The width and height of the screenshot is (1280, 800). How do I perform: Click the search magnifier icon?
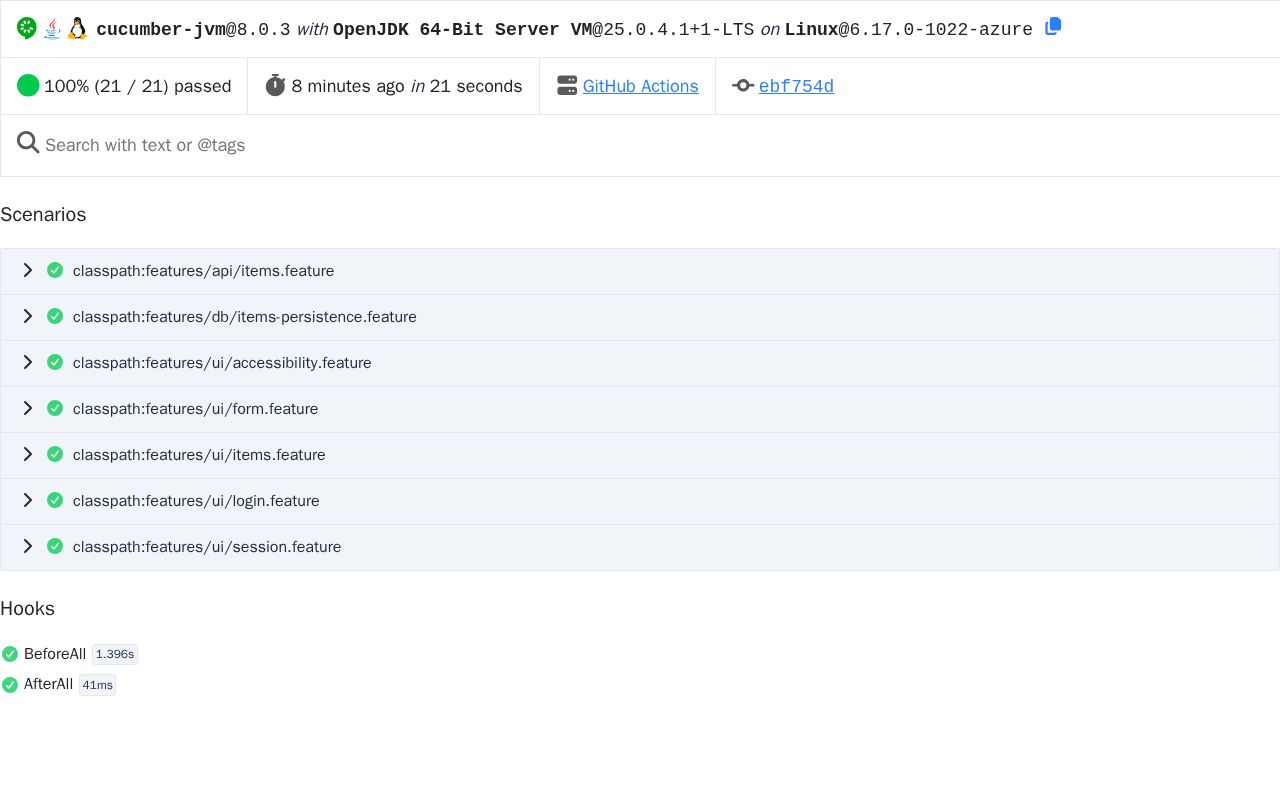[28, 143]
